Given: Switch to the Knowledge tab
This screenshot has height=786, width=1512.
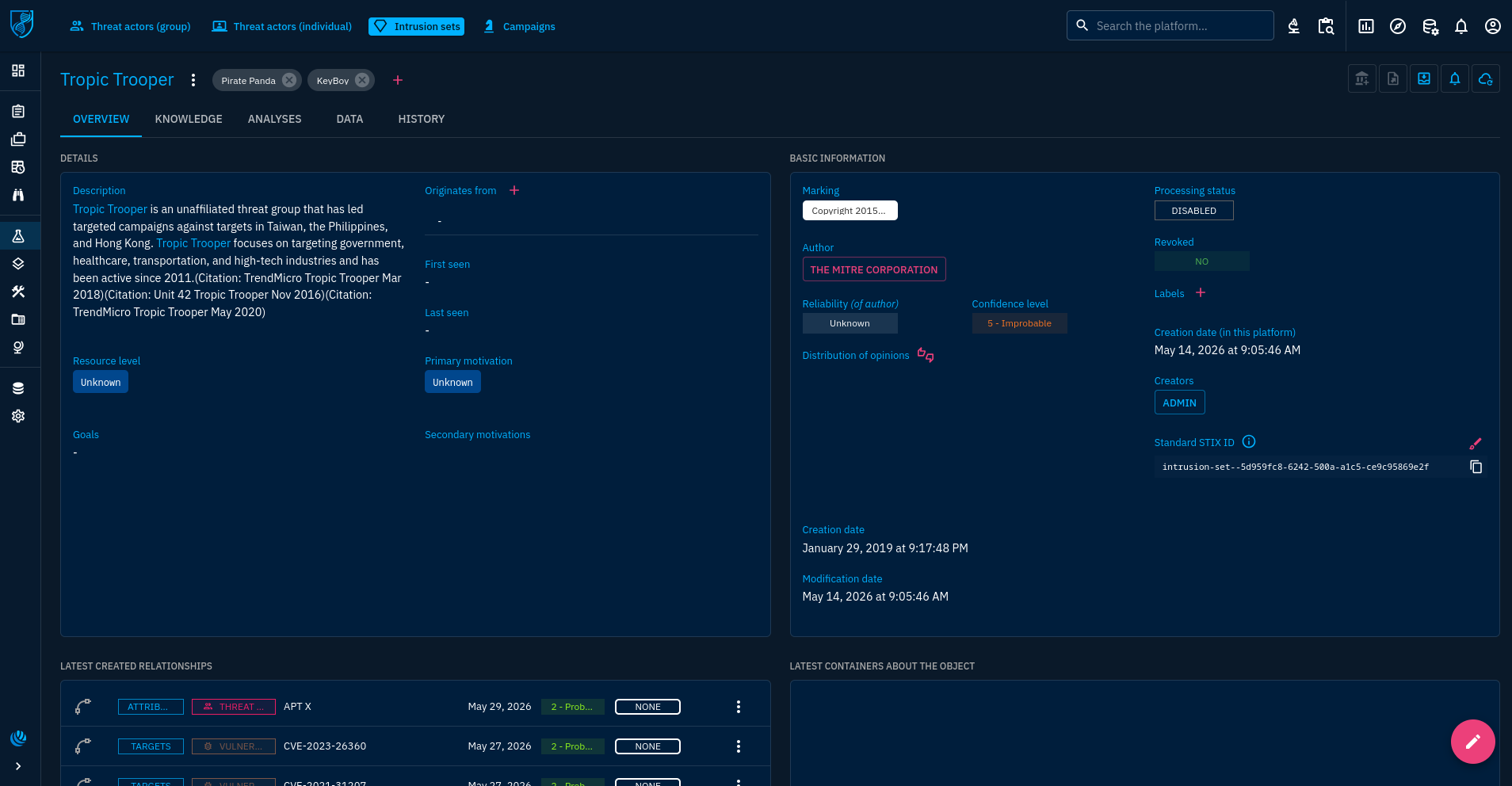Looking at the screenshot, I should coord(189,119).
